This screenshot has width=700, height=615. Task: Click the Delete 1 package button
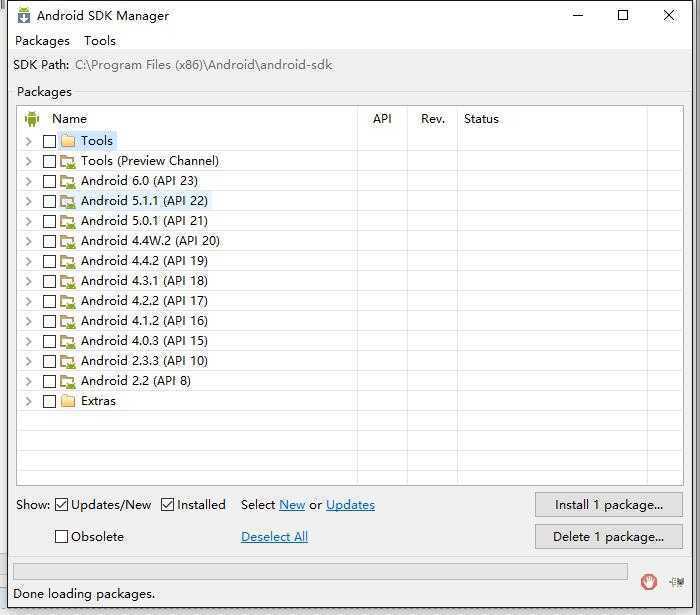(x=608, y=536)
